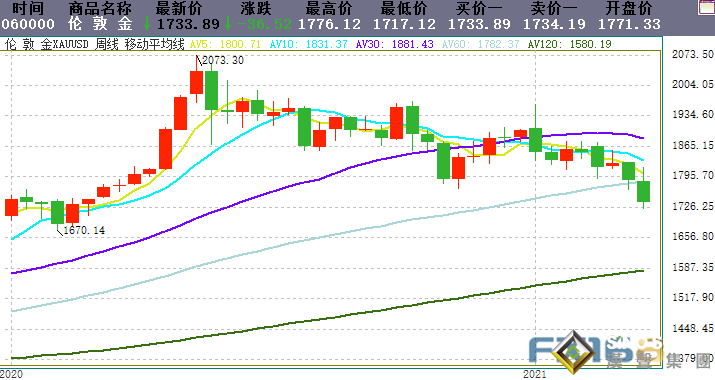Viewport: 715px width, 380px height.
Task: Select the AV120 moving average label
Action: 570,44
